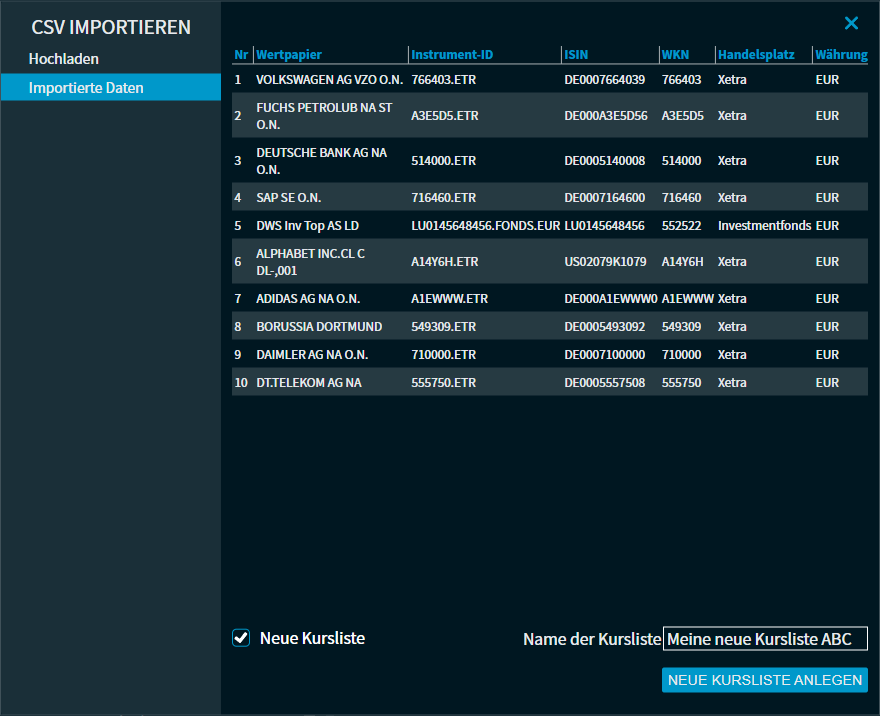Select the Importierte Daten sidebar item
Screen dimensions: 880x716
[x=86, y=88]
